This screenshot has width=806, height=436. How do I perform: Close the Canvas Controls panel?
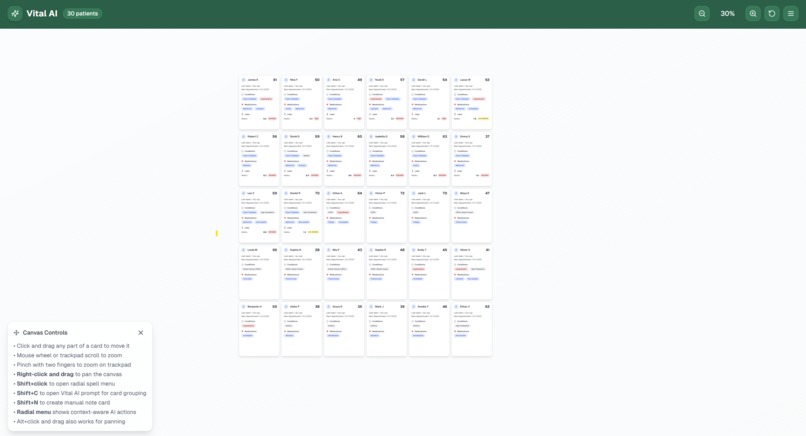coord(140,333)
